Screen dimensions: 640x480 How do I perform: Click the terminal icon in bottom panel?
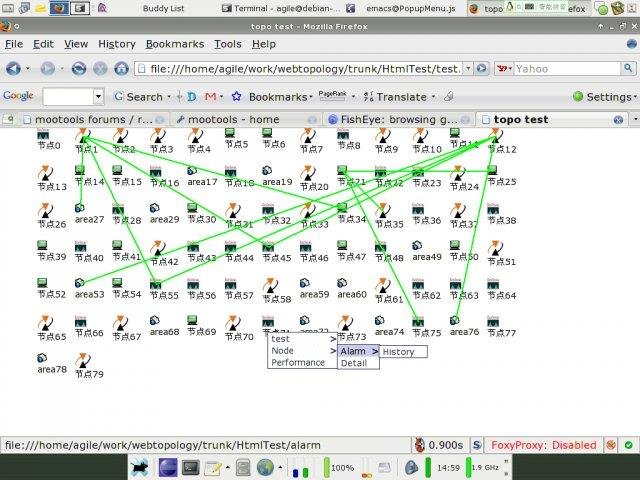[191, 468]
